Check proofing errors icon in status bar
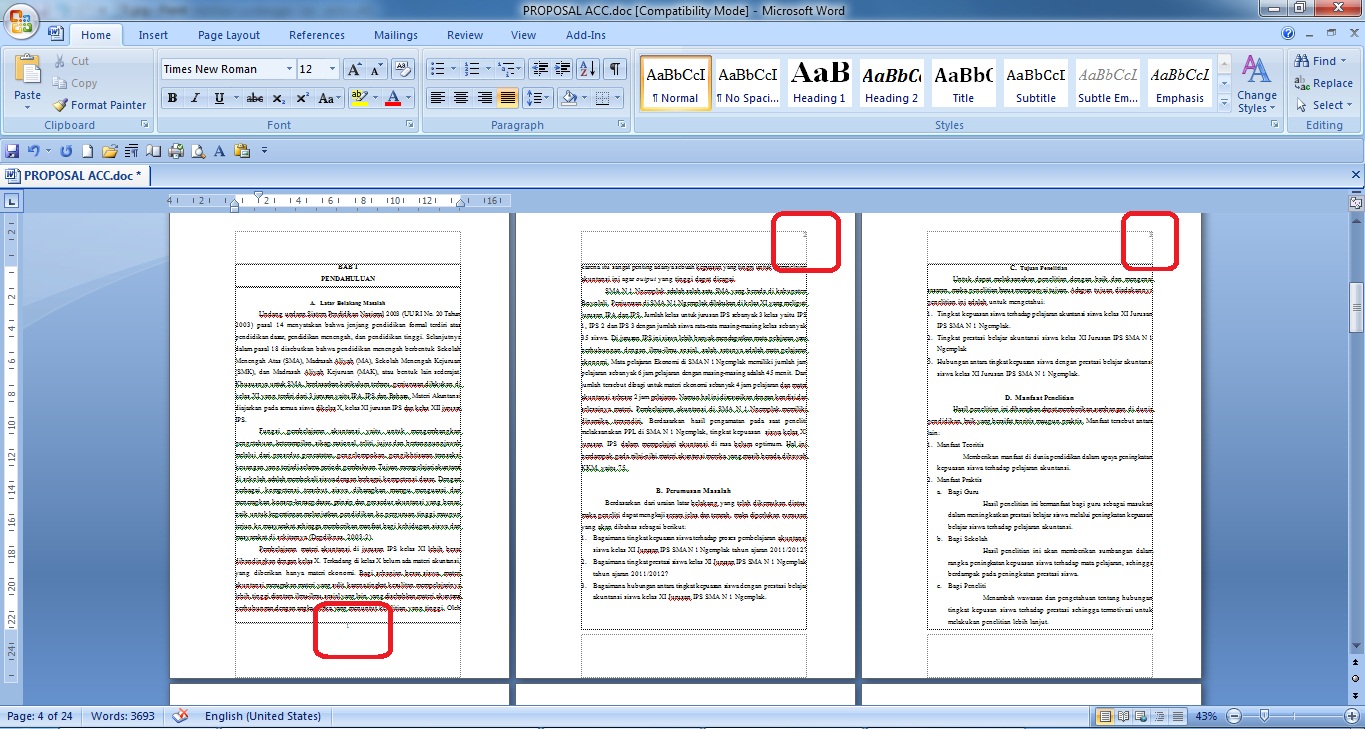The width and height of the screenshot is (1365, 729). pyautogui.click(x=180, y=716)
